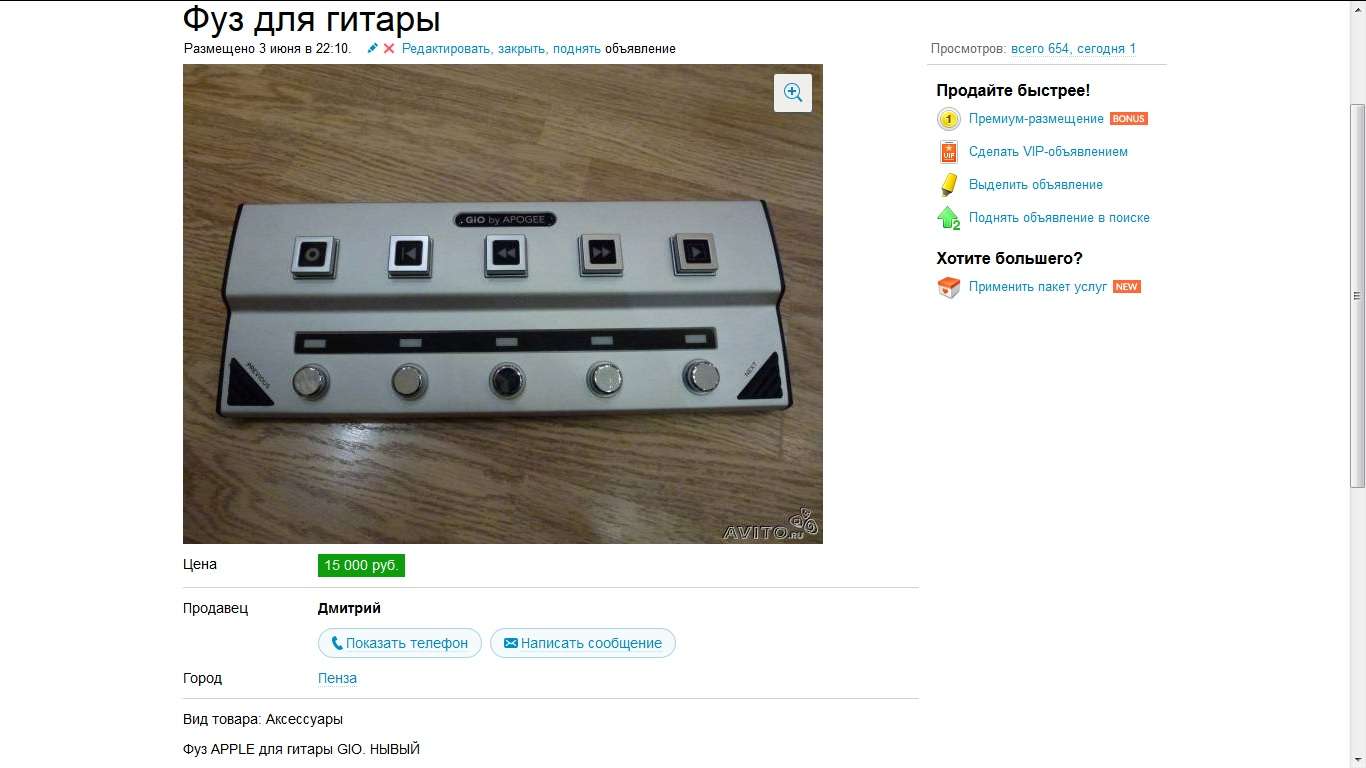Click Поднять объявление в поиске
This screenshot has height=768, width=1366.
coord(1059,217)
